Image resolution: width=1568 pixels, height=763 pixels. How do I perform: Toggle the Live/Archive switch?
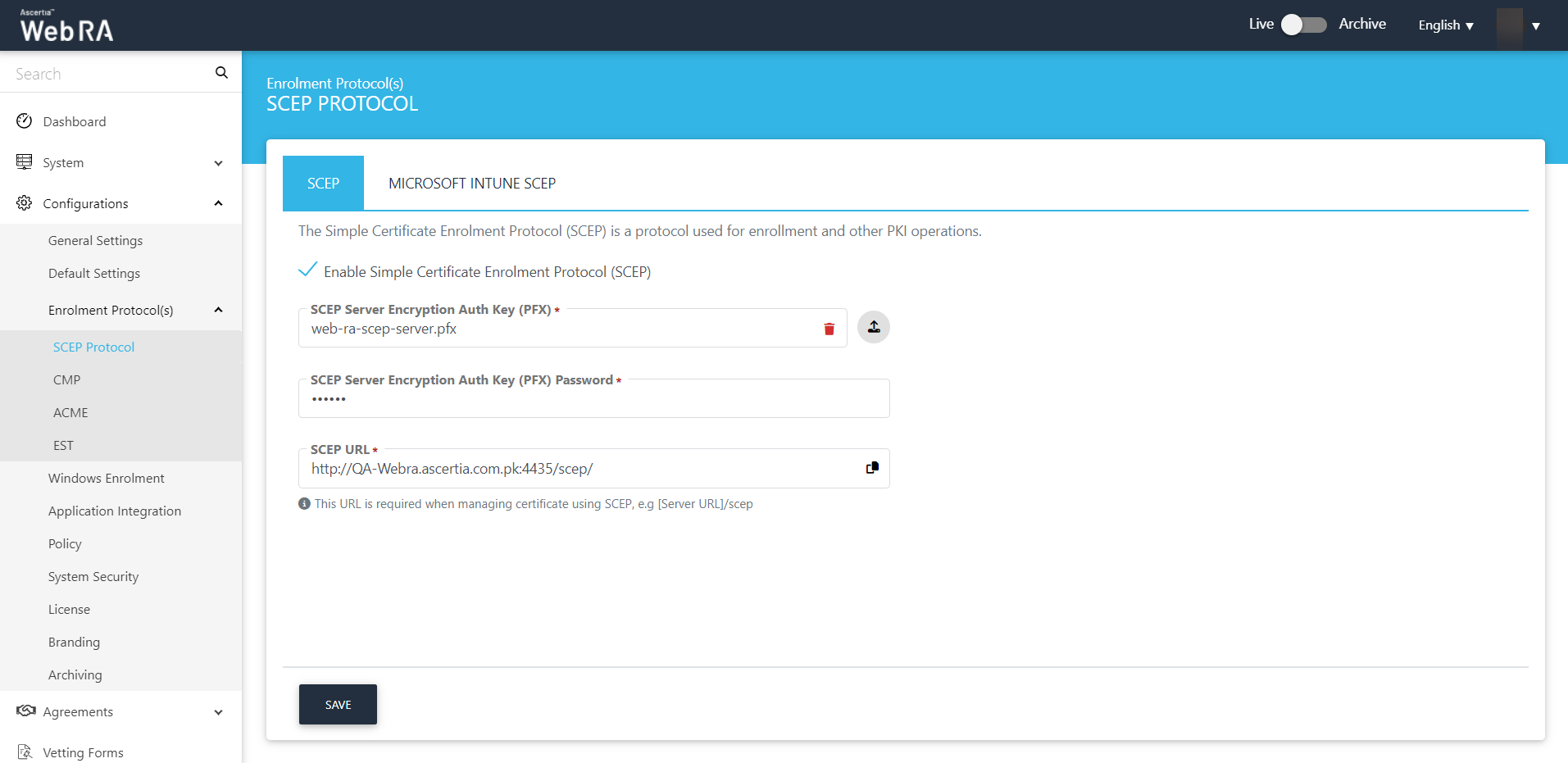click(x=1304, y=25)
